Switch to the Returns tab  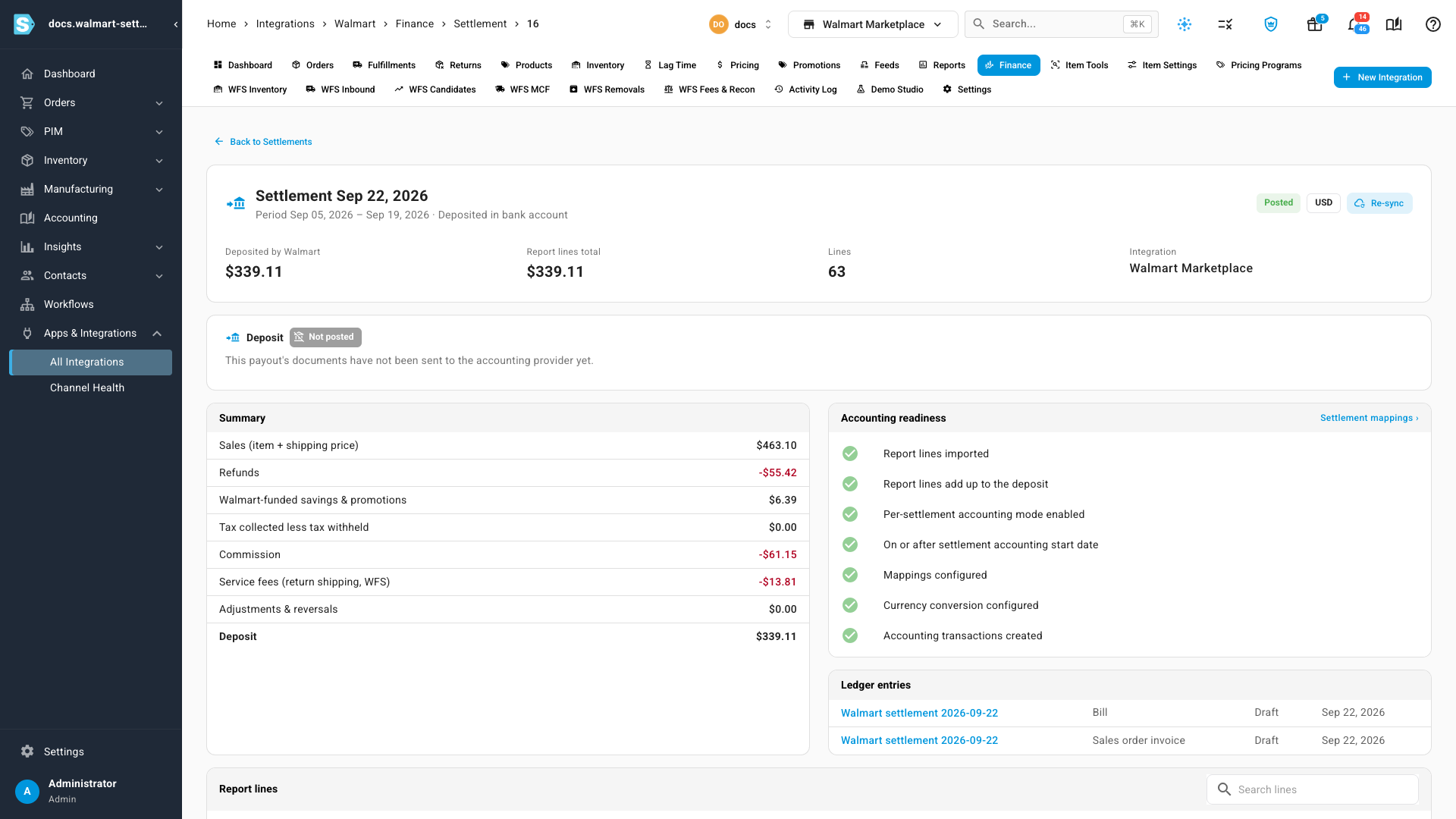(x=458, y=65)
